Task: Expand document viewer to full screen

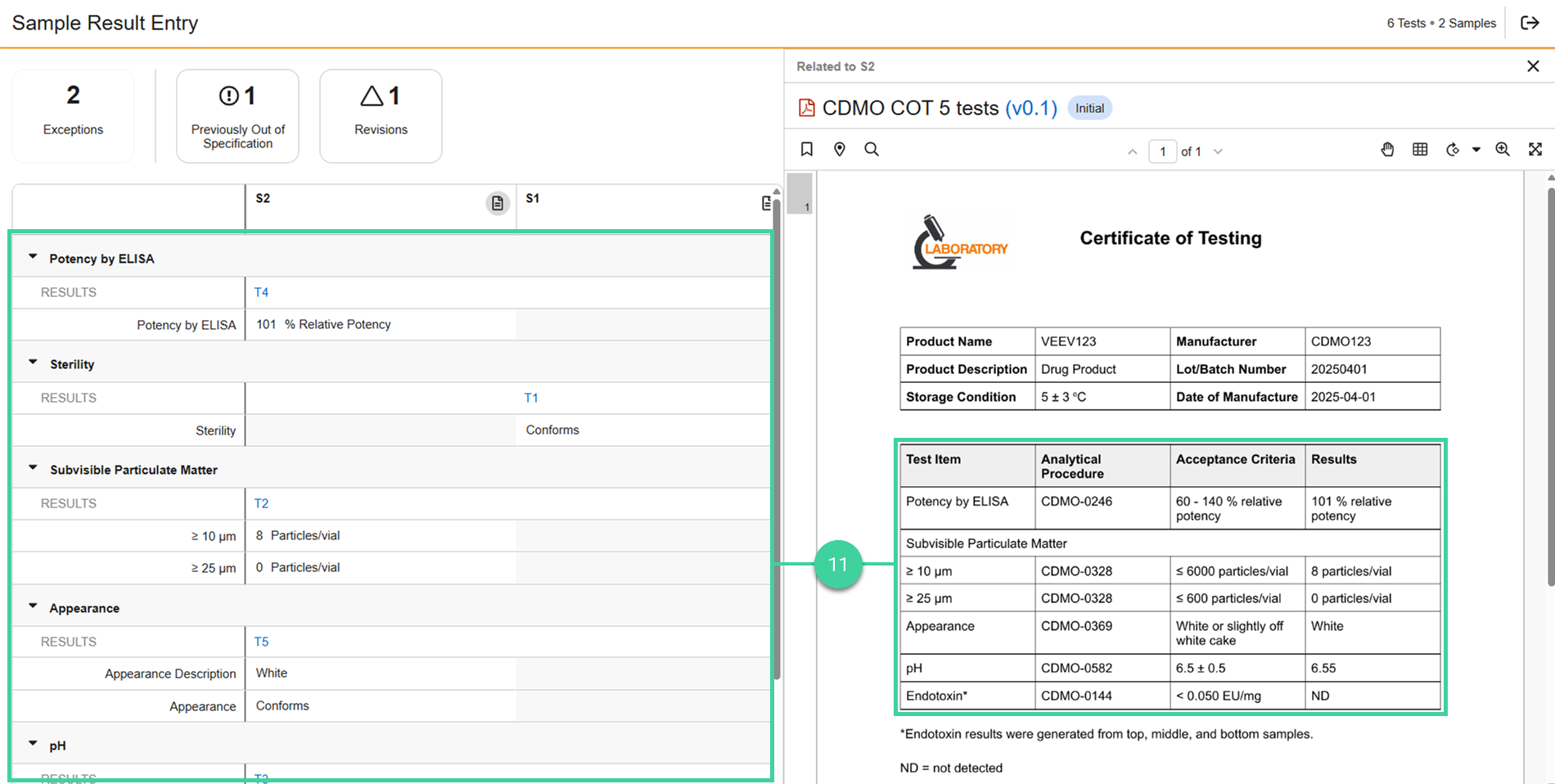Action: click(x=1535, y=149)
